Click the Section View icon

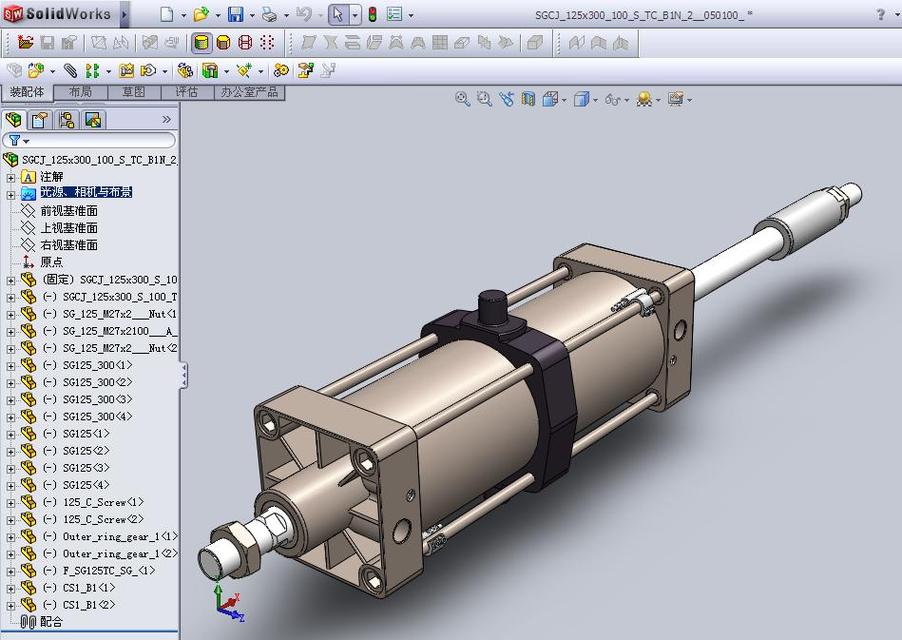click(x=528, y=99)
